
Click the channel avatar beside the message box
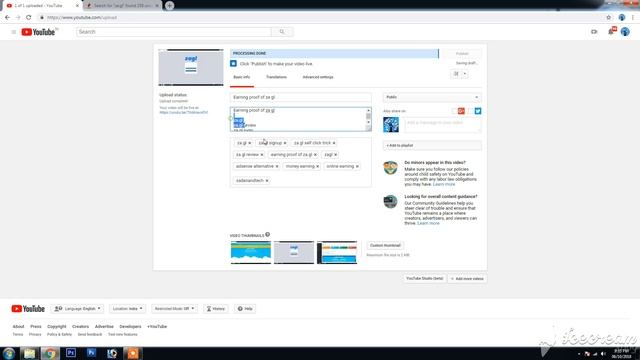tap(391, 125)
